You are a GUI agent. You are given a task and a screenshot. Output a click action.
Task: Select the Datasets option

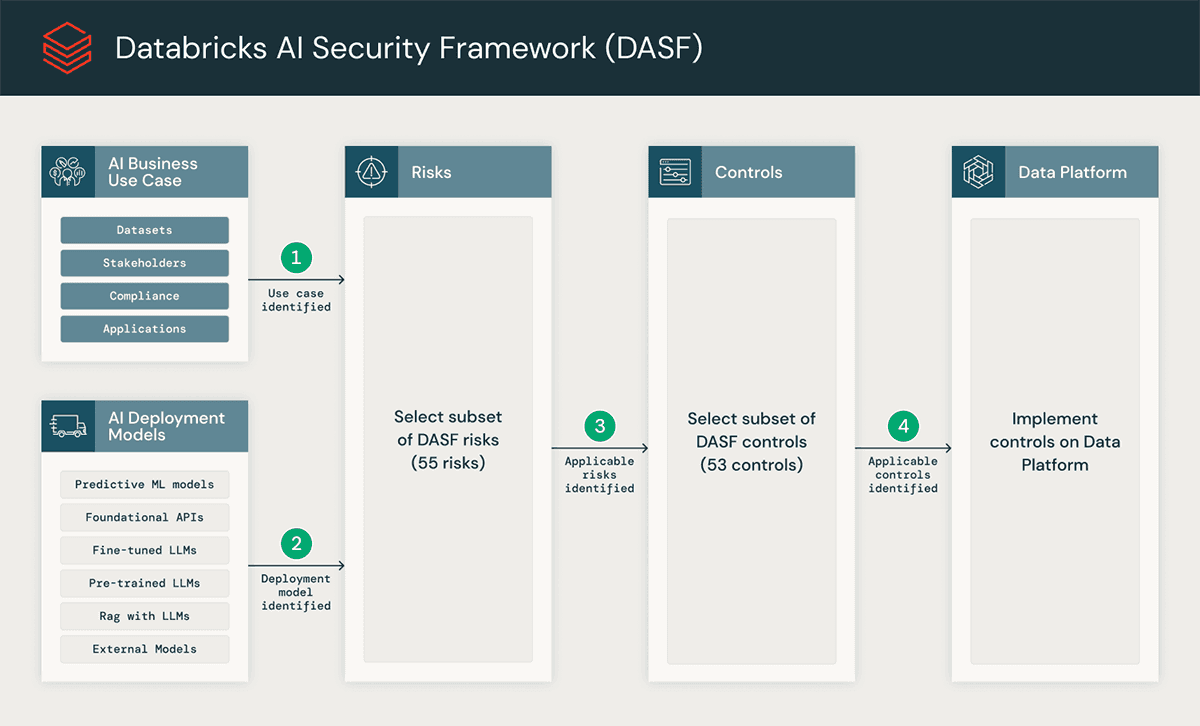144,230
